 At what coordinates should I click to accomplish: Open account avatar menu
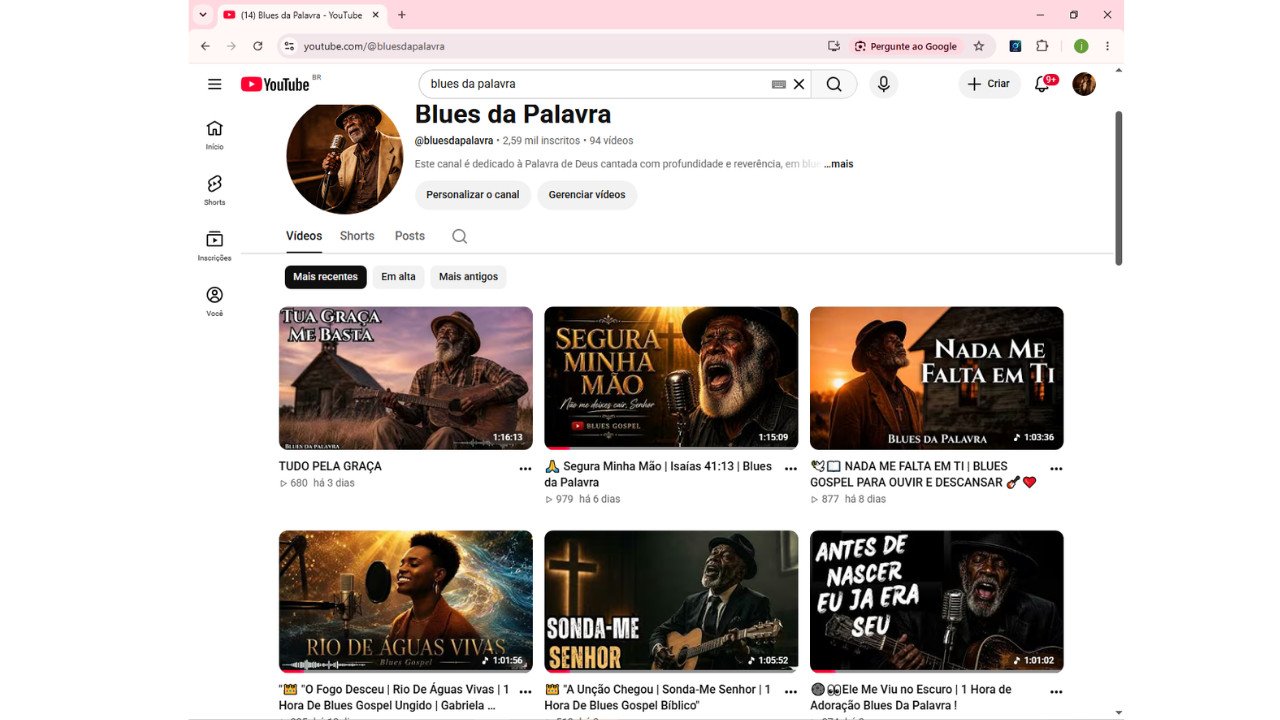(1084, 84)
